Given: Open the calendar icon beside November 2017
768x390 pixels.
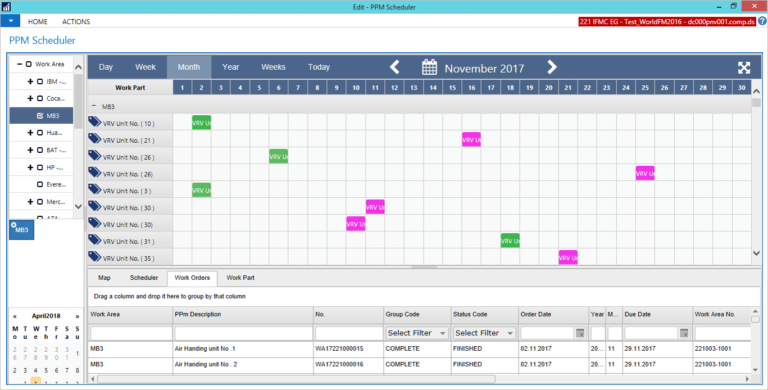Looking at the screenshot, I should tap(430, 67).
